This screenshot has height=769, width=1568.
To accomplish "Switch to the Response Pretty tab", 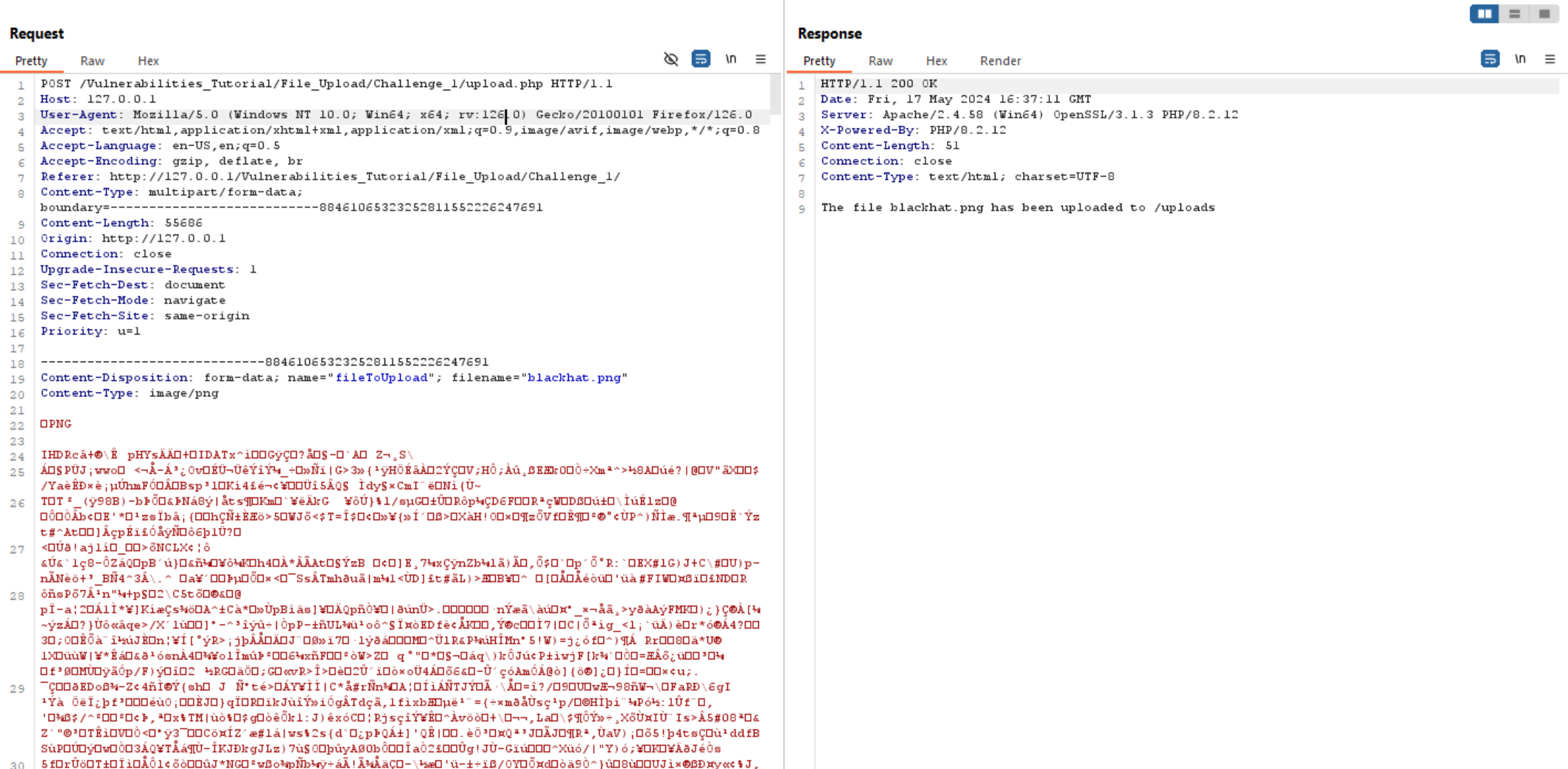I will [x=819, y=61].
